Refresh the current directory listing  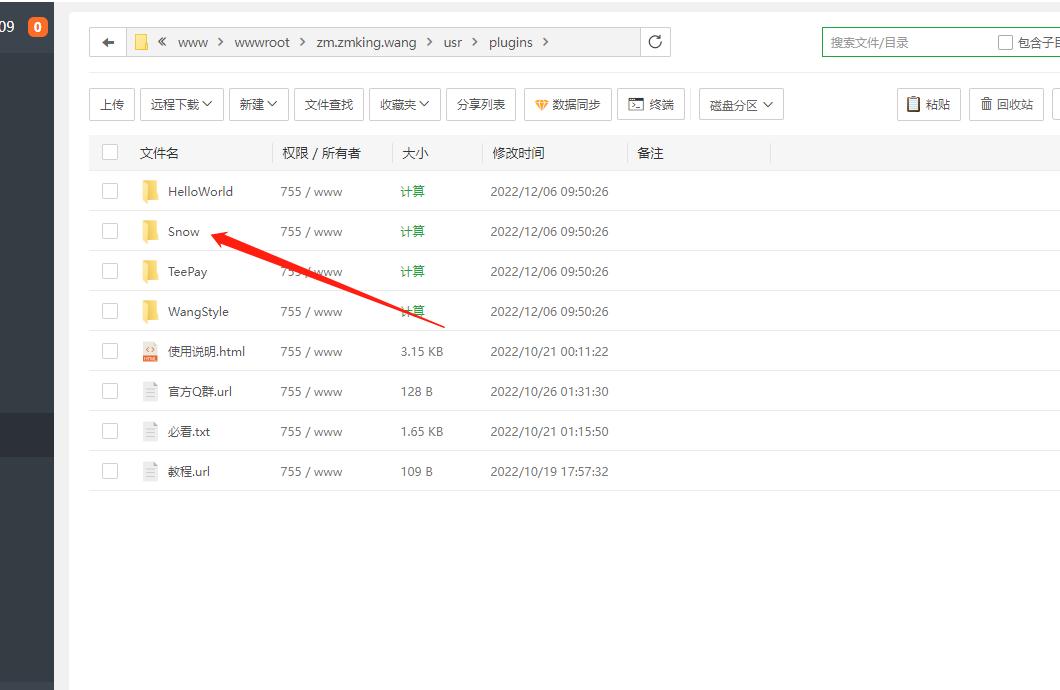(x=655, y=42)
